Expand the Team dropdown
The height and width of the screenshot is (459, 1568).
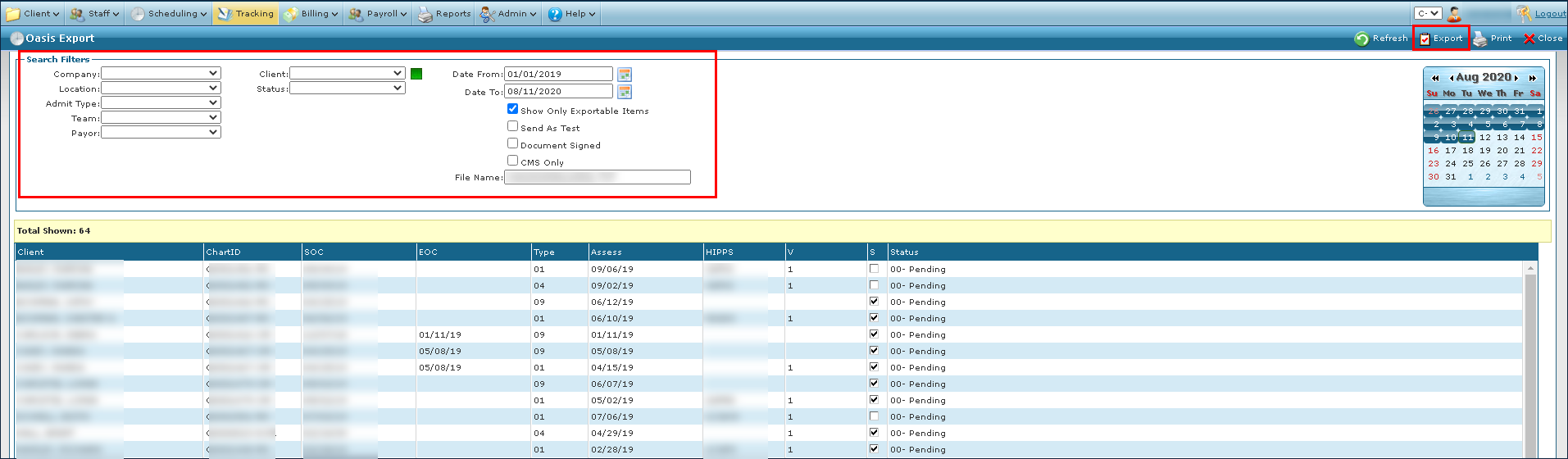(161, 117)
